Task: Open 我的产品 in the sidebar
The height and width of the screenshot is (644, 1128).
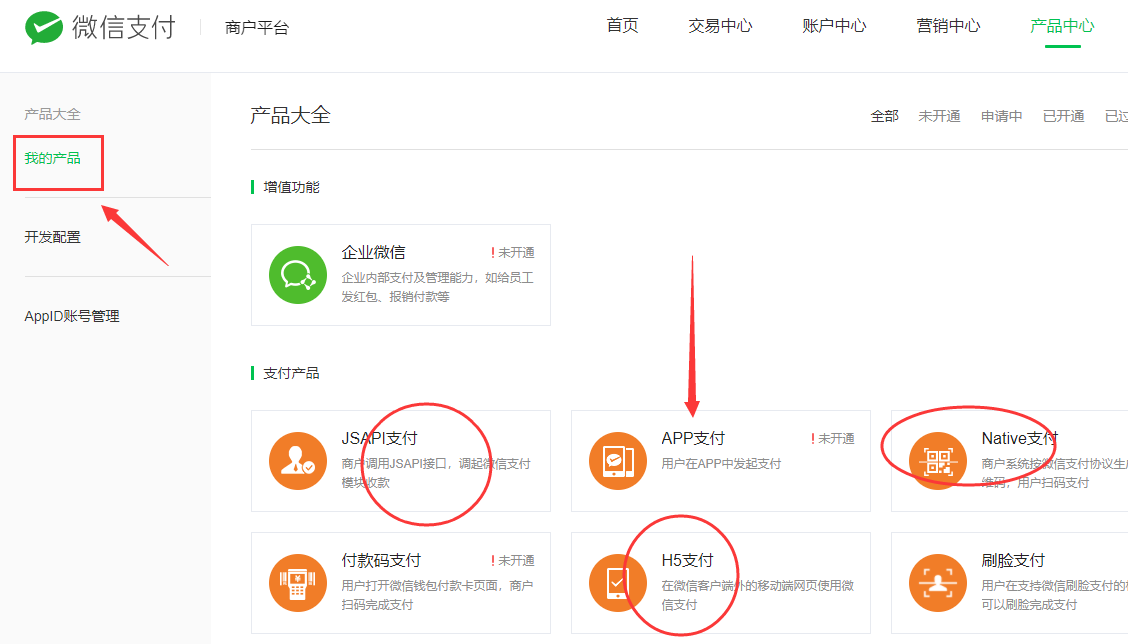Action: [53, 158]
